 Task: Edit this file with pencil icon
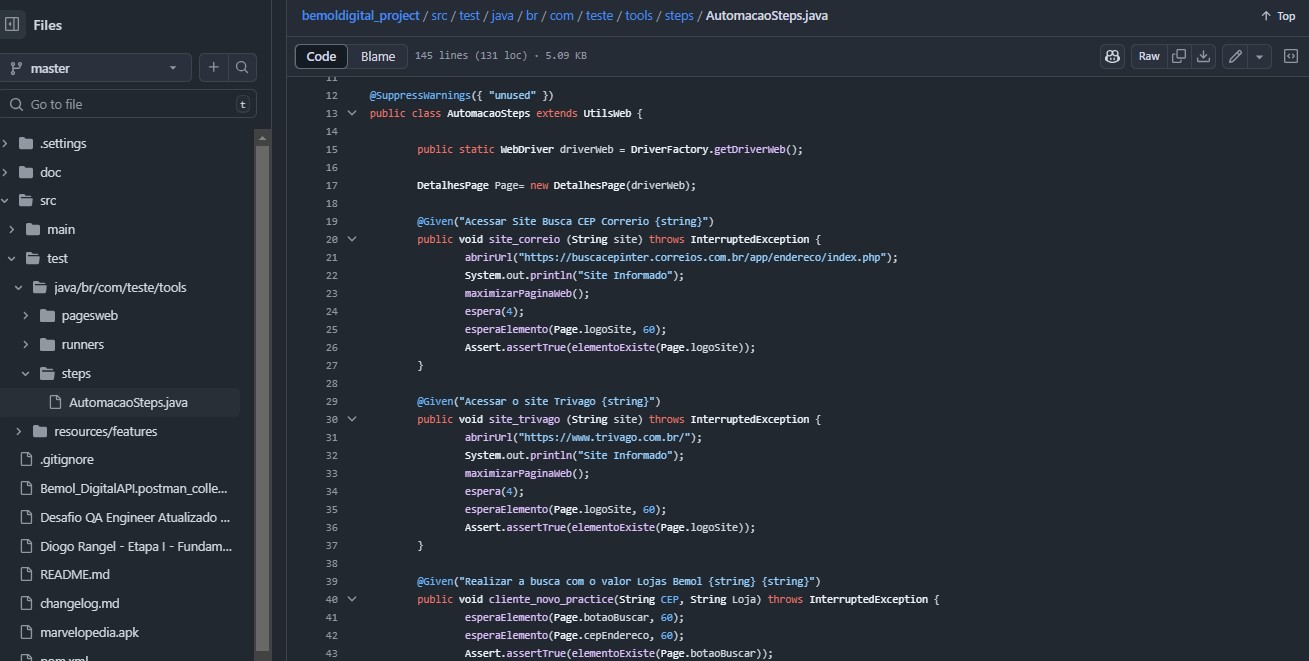point(1235,56)
